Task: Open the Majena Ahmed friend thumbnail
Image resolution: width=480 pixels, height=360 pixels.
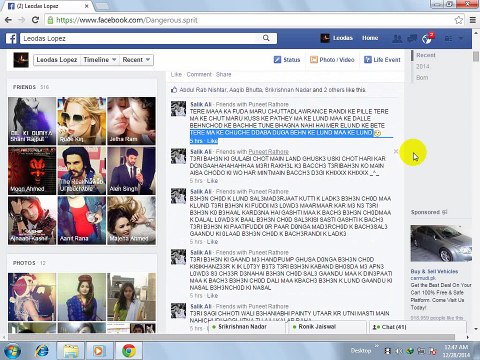Action: [131, 220]
